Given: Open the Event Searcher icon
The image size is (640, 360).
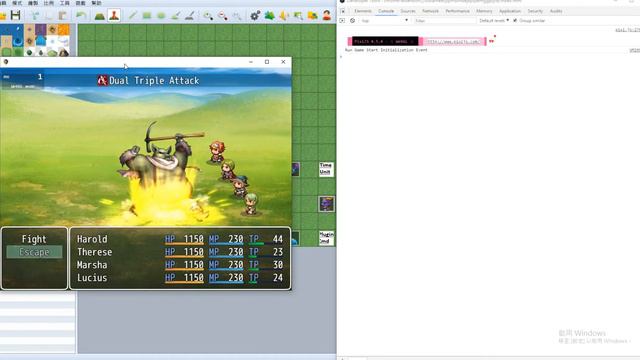Looking at the screenshot, I should tap(298, 16).
